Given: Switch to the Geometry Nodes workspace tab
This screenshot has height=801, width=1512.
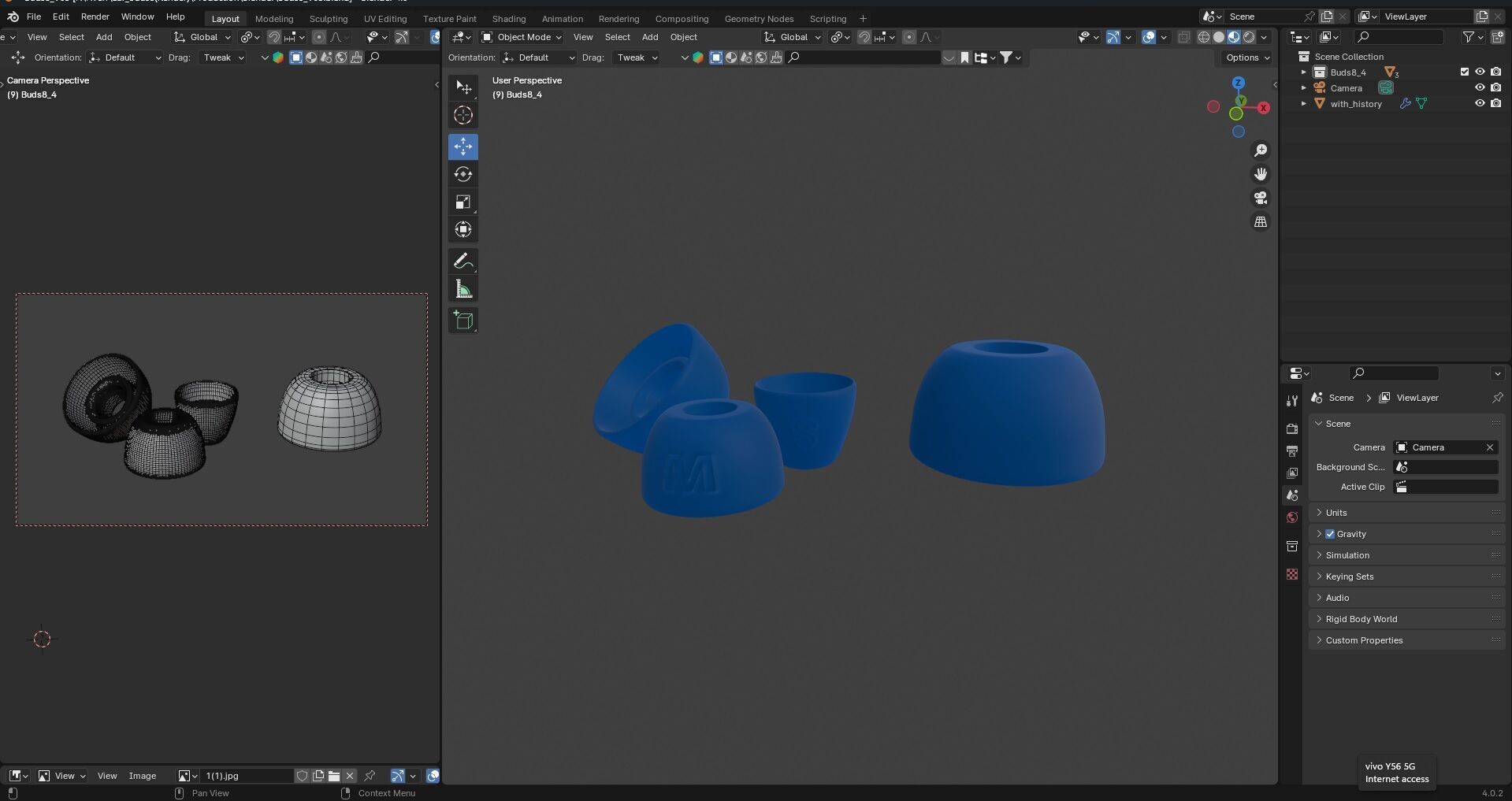Looking at the screenshot, I should pyautogui.click(x=759, y=19).
